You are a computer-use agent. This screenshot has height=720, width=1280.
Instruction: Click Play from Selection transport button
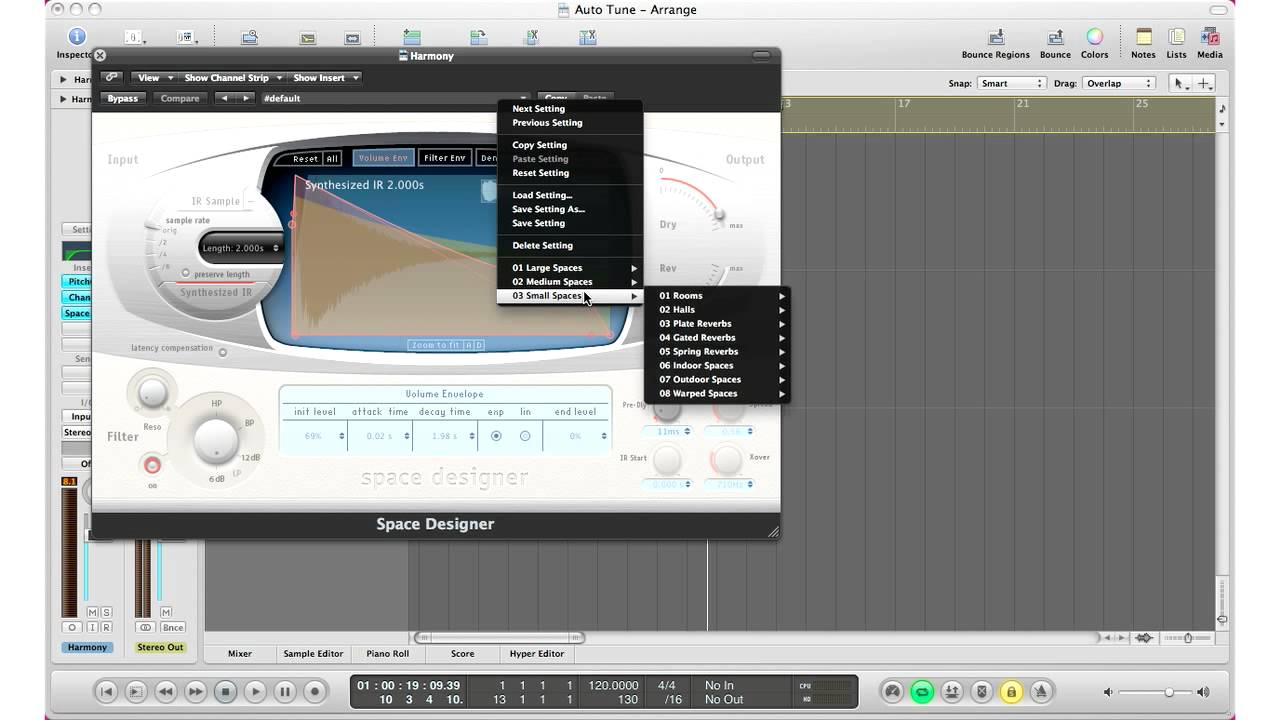pyautogui.click(x=136, y=691)
